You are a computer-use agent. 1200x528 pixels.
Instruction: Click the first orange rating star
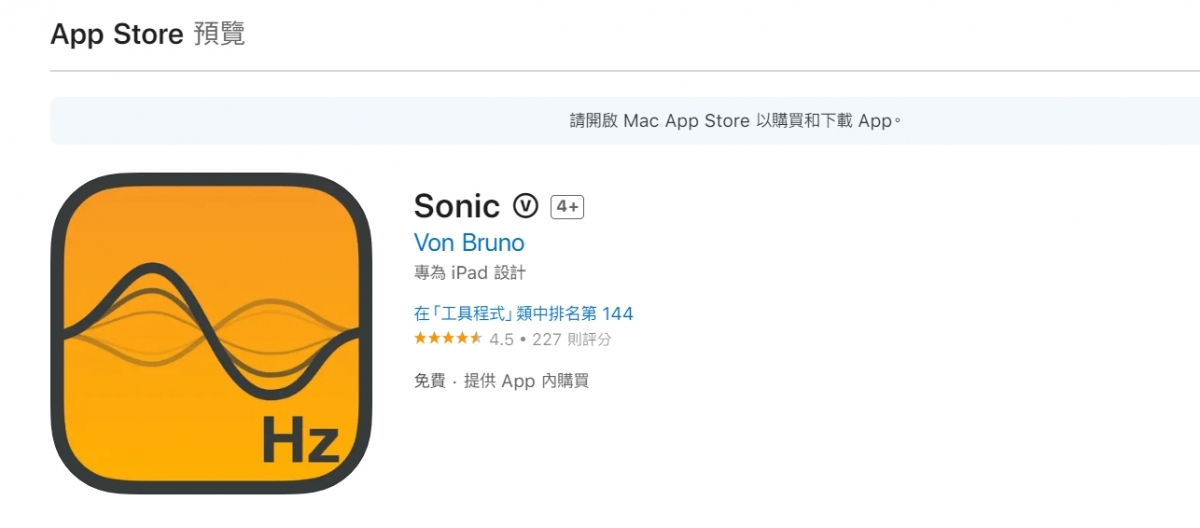pos(420,339)
